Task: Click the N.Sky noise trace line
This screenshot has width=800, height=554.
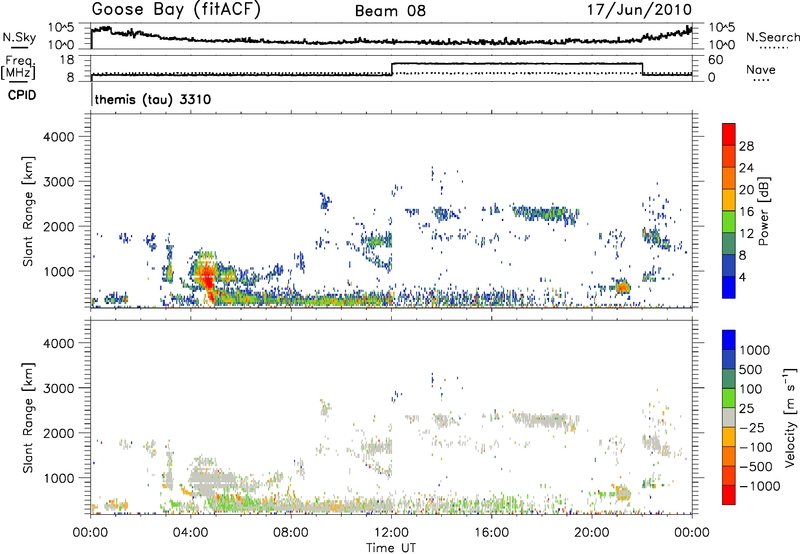Action: 391,40
